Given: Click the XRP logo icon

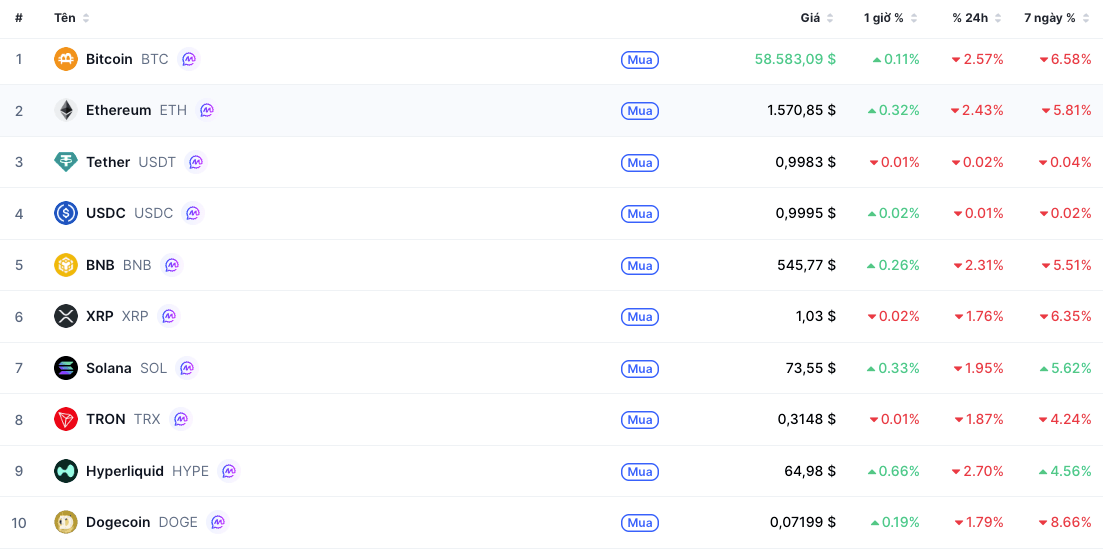Looking at the screenshot, I should [x=65, y=316].
